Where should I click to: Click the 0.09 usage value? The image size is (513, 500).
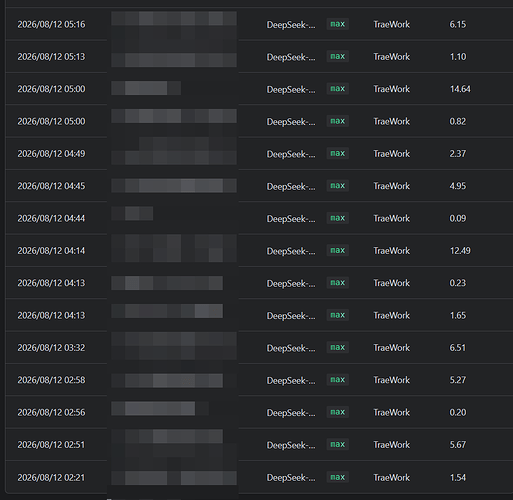pos(458,218)
